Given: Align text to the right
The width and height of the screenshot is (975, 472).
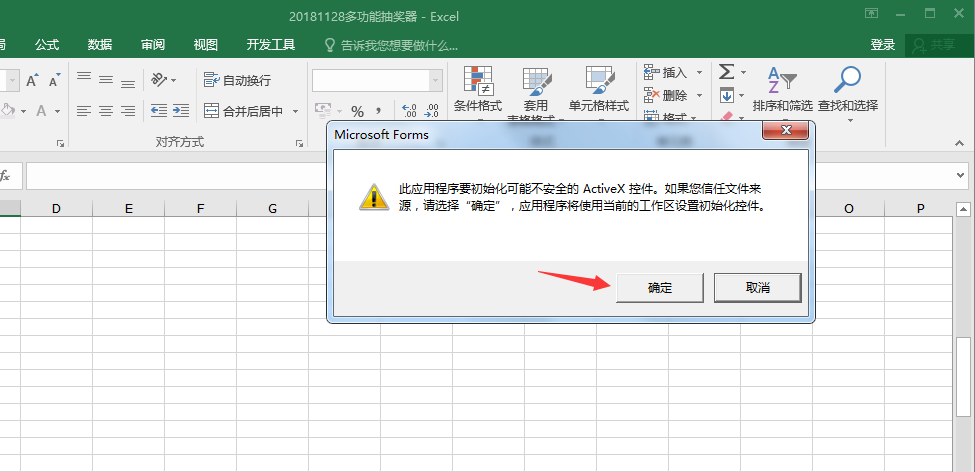Looking at the screenshot, I should pyautogui.click(x=127, y=111).
